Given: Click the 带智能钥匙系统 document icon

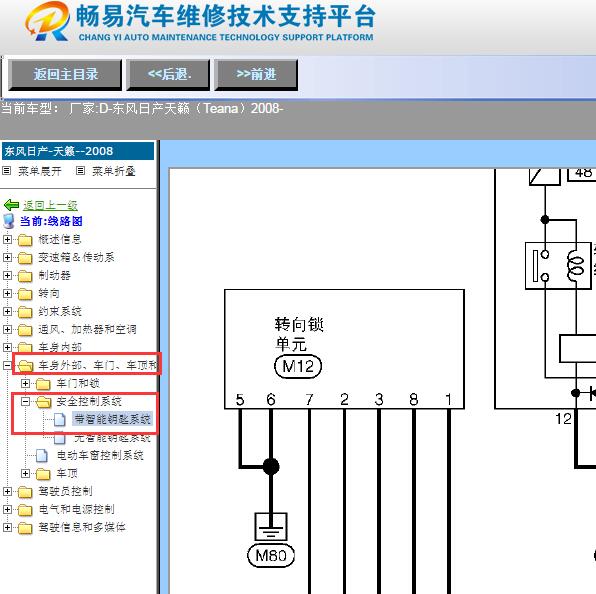Looking at the screenshot, I should tap(60, 420).
